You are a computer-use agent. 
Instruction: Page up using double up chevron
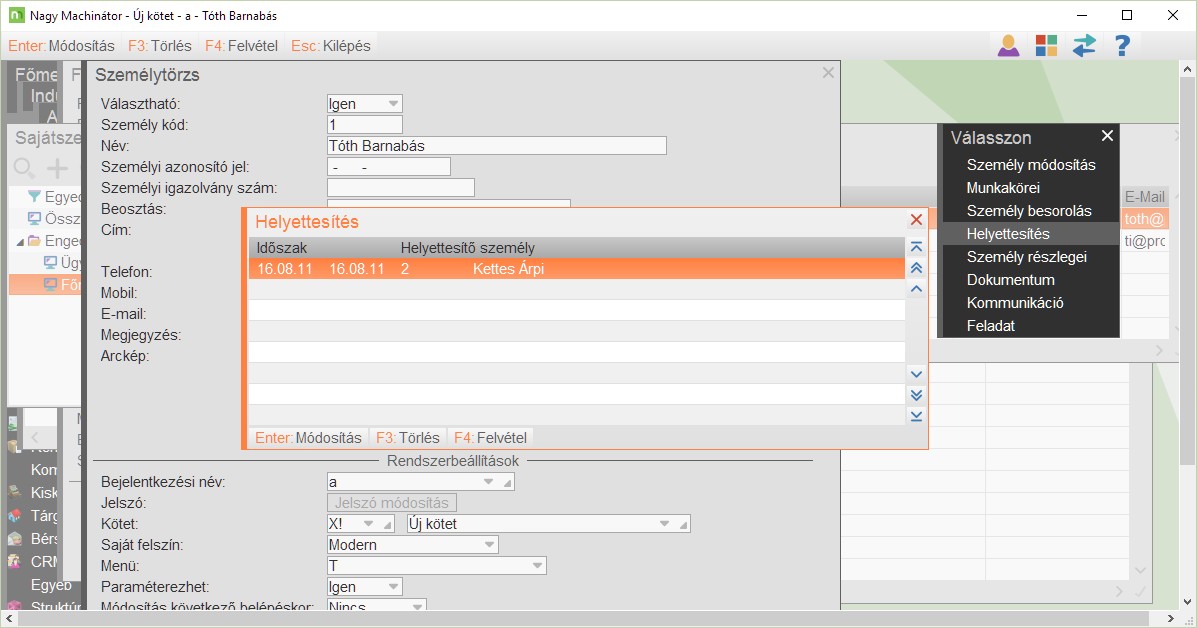(x=917, y=268)
